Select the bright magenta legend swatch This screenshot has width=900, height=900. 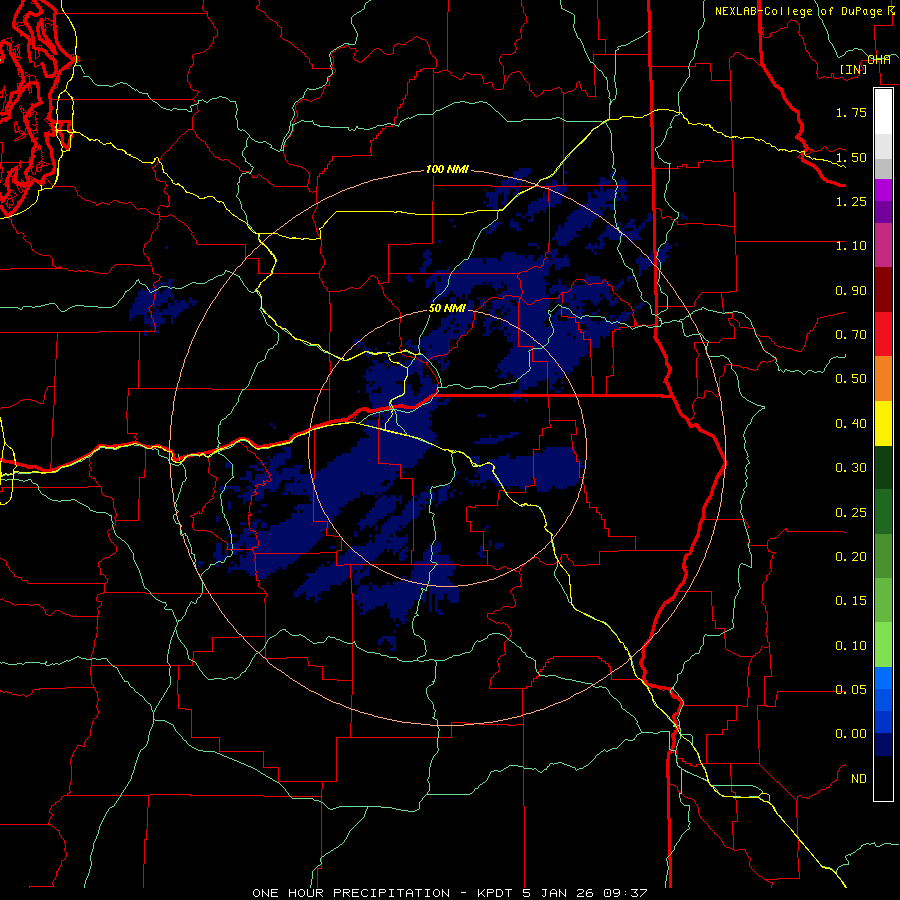(x=883, y=190)
